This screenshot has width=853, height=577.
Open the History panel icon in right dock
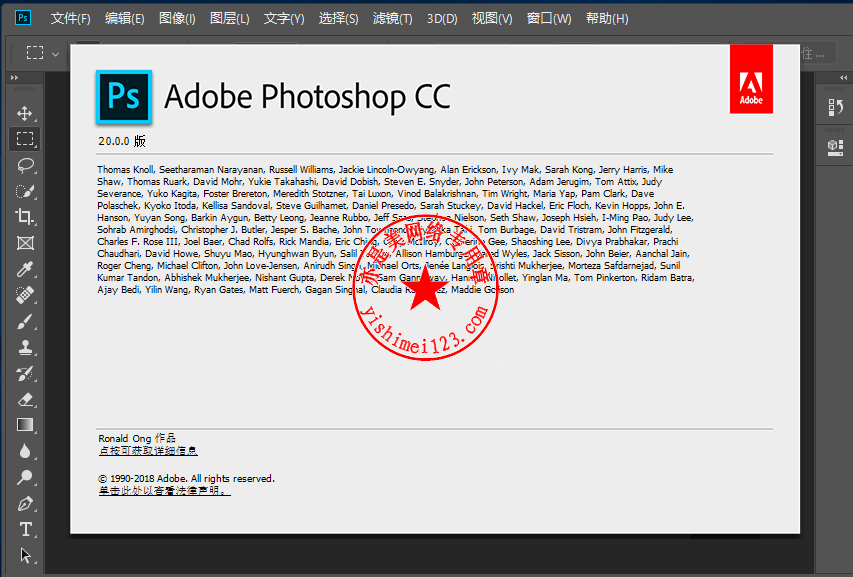[x=835, y=107]
